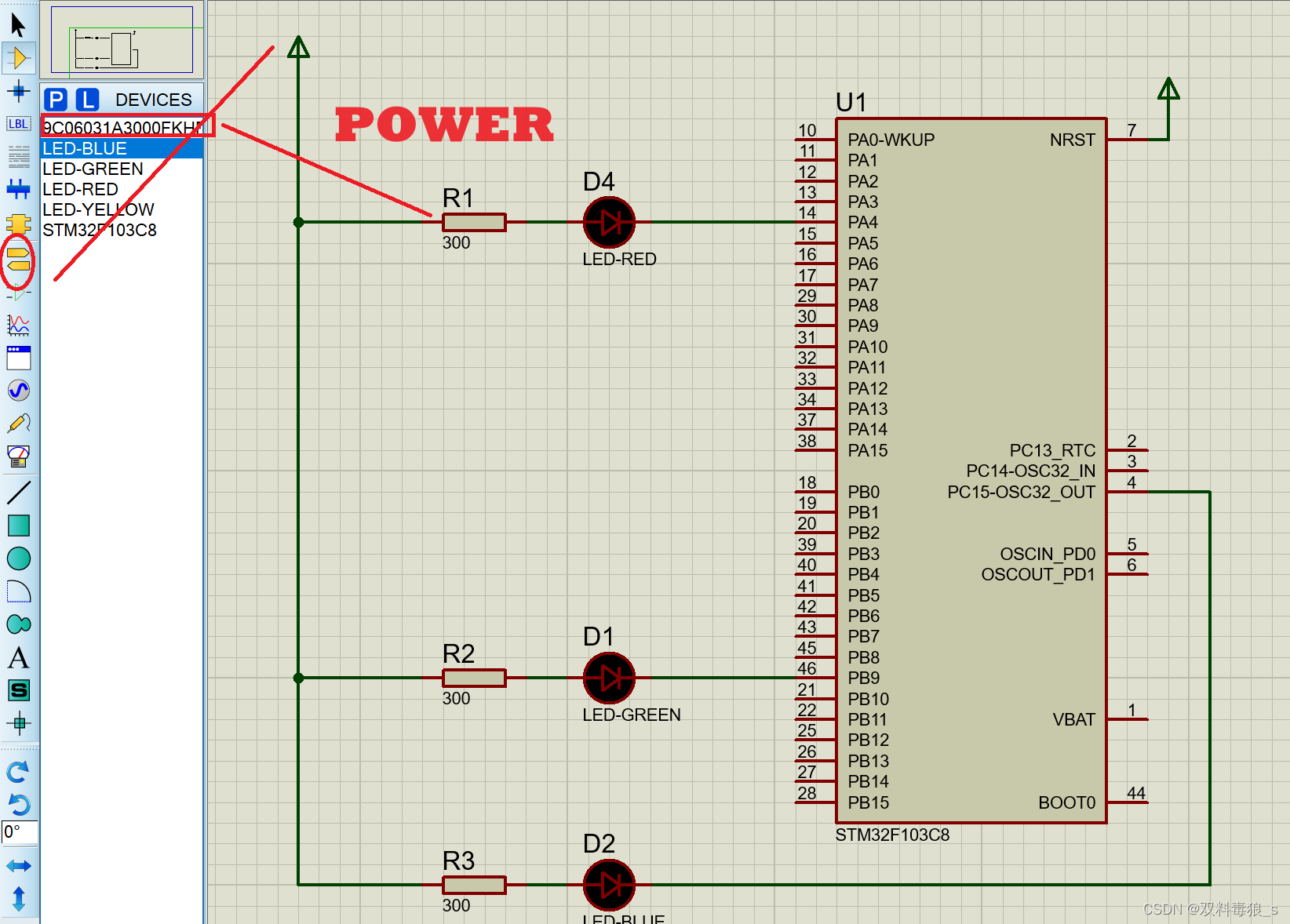Screen dimensions: 1290x924
Task: Click the BOOT0 pin label on U1
Action: pos(1066,802)
